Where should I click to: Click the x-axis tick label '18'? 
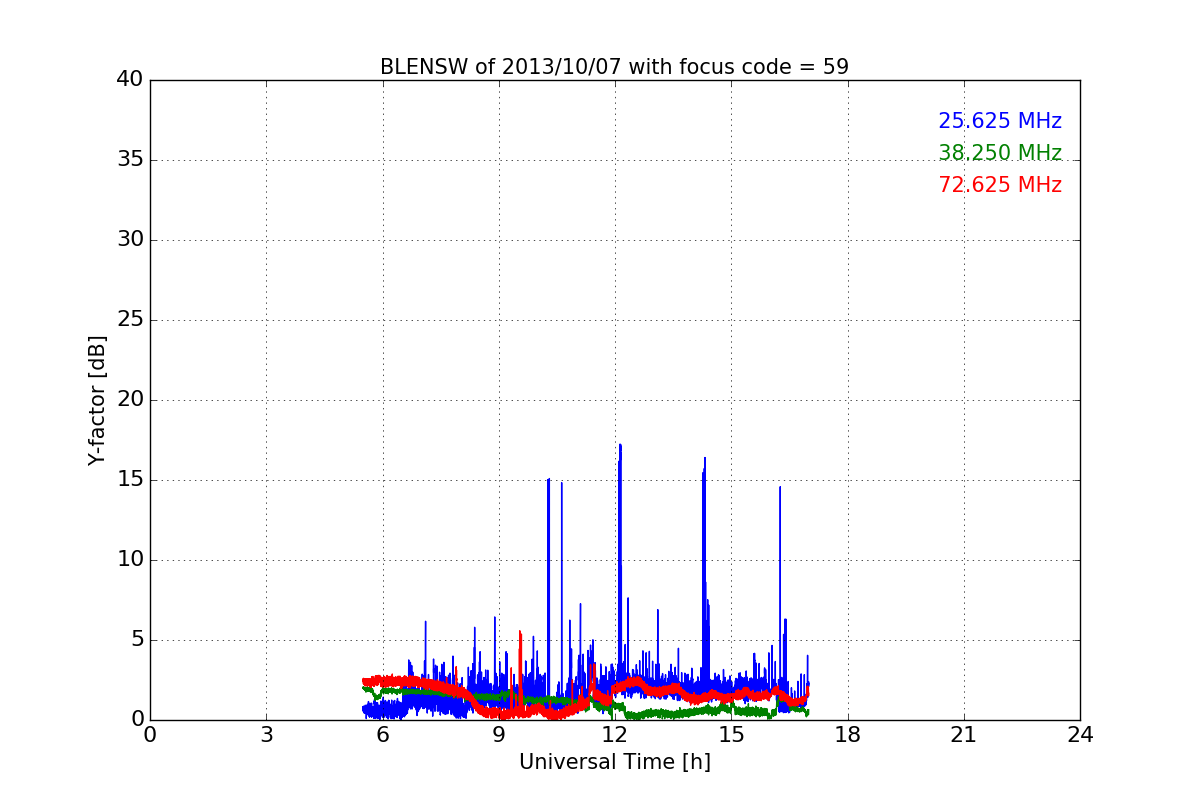[848, 734]
